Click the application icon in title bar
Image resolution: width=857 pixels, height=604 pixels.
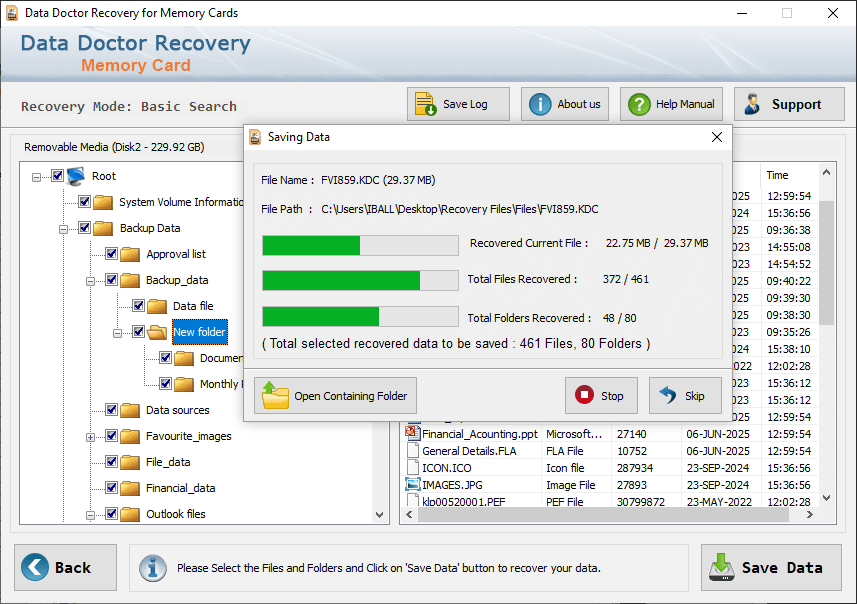[12, 13]
